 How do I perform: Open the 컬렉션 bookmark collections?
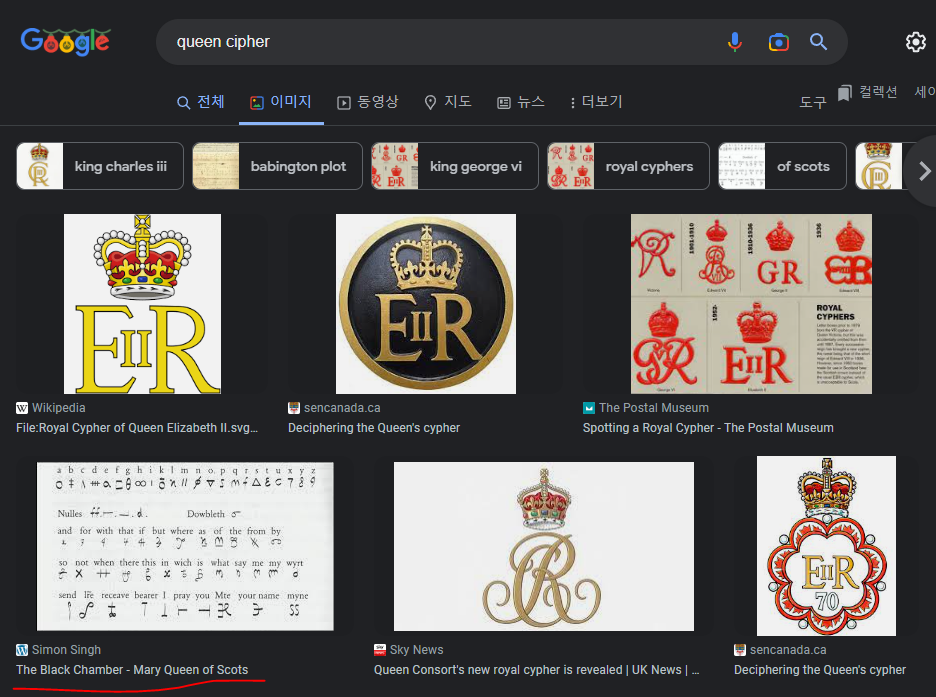(x=867, y=92)
